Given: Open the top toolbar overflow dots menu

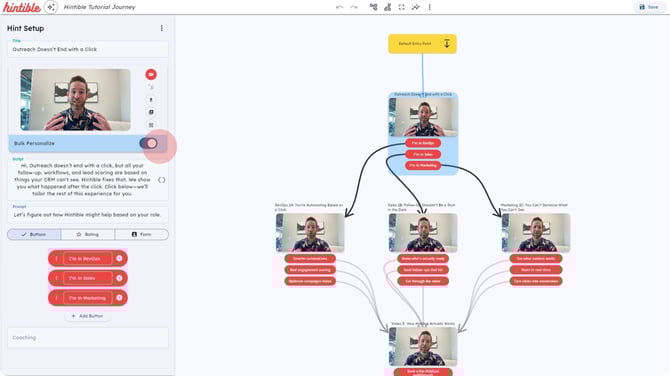Looking at the screenshot, I should 429,7.
